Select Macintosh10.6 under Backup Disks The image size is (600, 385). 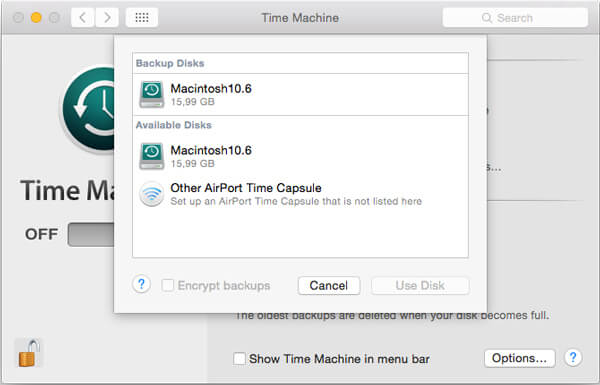(x=300, y=95)
